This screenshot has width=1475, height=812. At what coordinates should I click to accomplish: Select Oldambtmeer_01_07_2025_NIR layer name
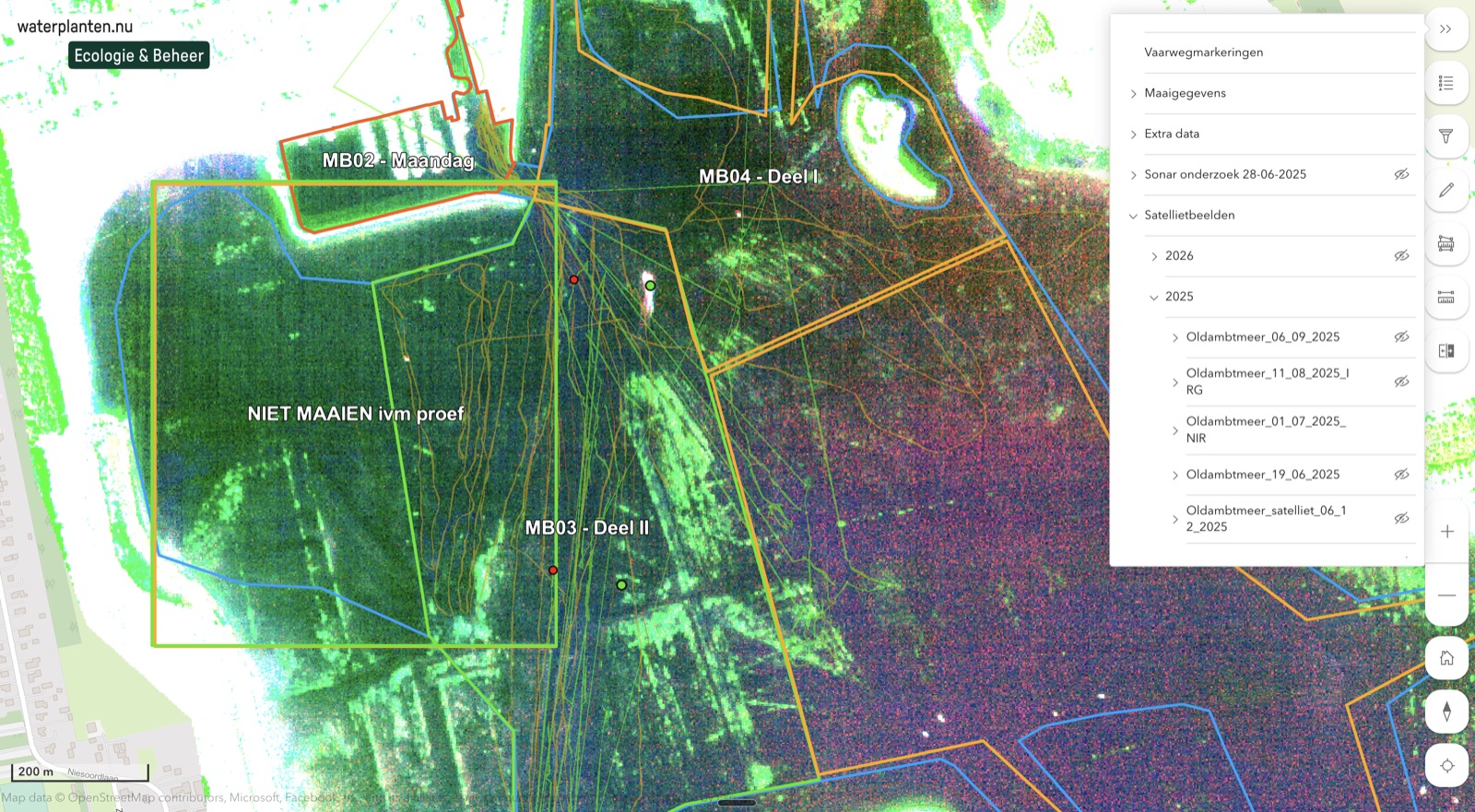(x=1266, y=430)
